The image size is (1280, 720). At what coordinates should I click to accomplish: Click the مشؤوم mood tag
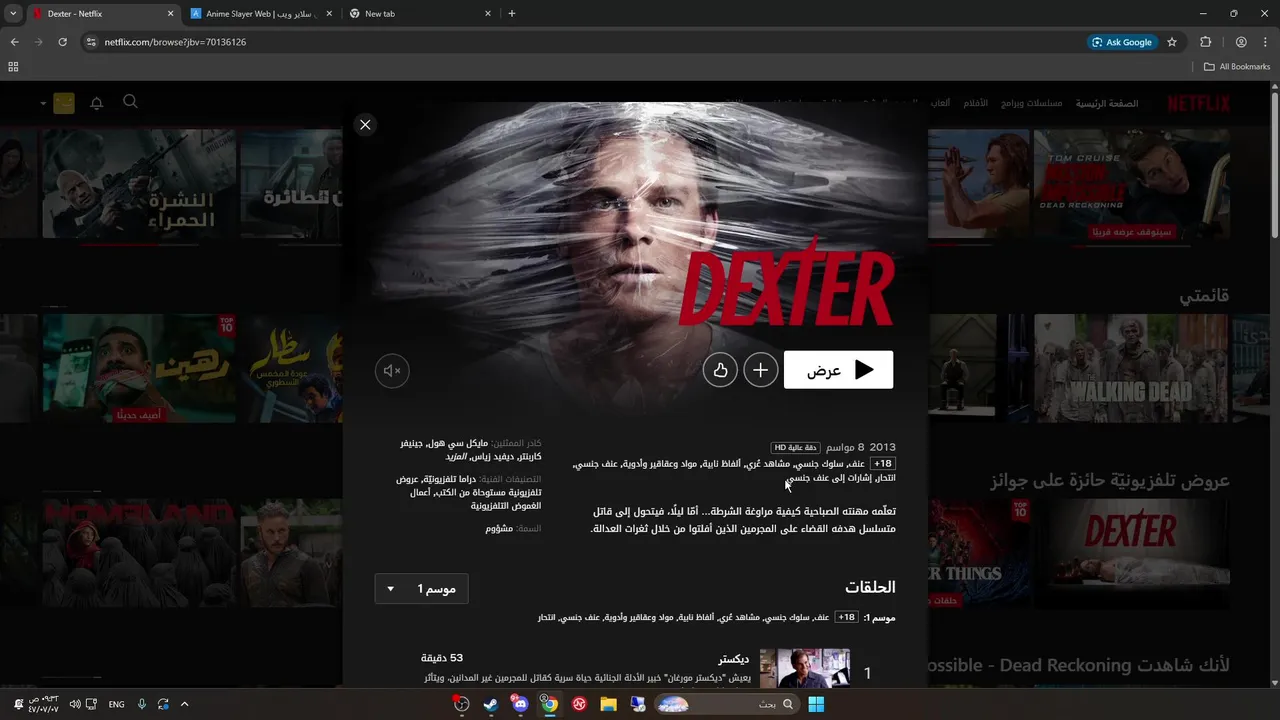pyautogui.click(x=499, y=528)
